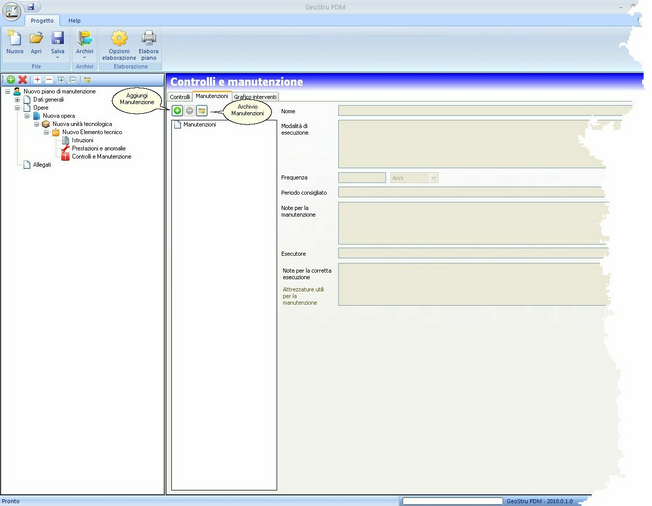Select Opere in the tree
The width and height of the screenshot is (652, 506).
[41, 108]
